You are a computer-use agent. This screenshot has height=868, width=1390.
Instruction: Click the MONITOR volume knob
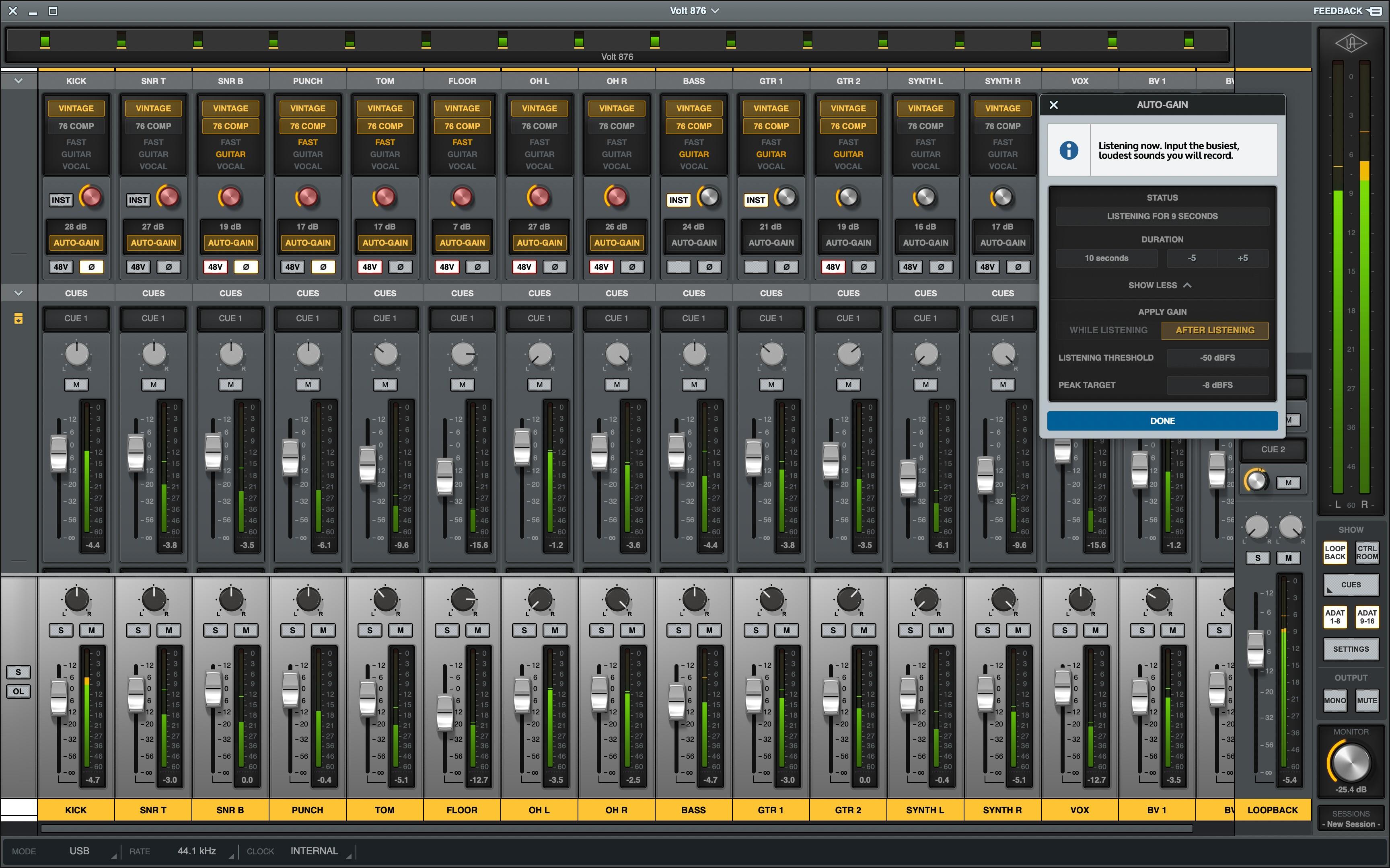coord(1351,762)
